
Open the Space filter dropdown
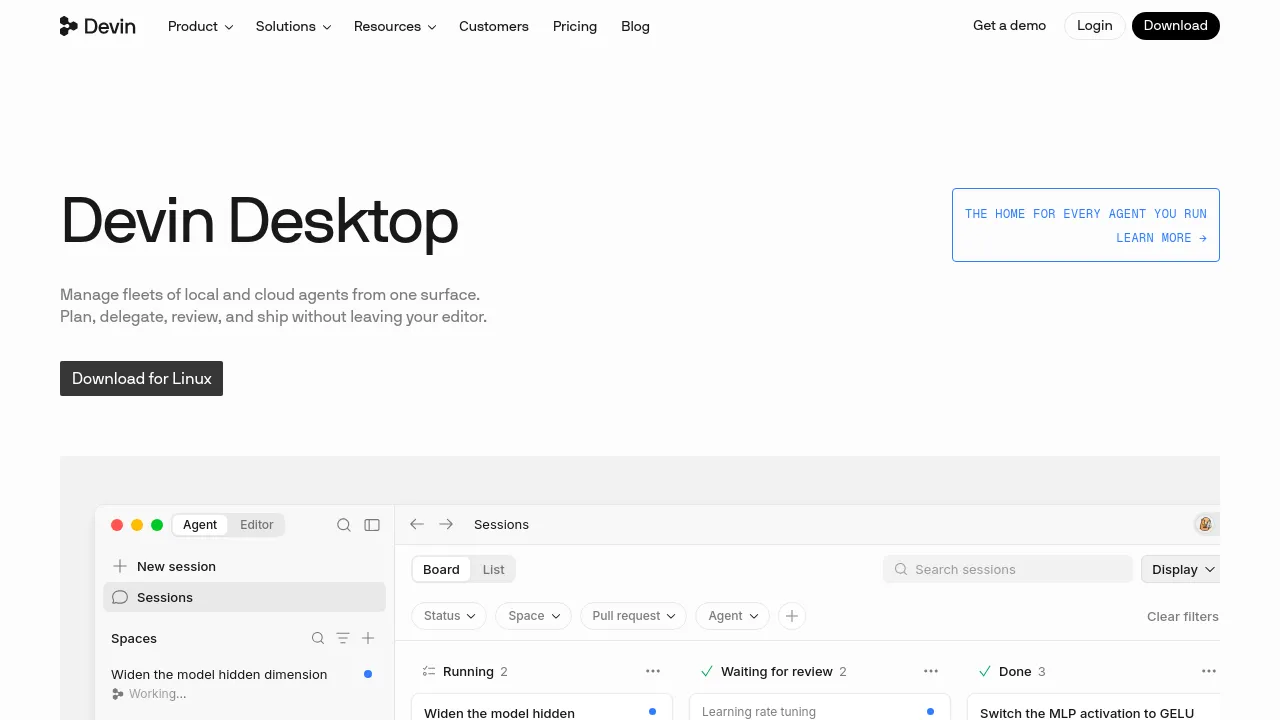(534, 616)
